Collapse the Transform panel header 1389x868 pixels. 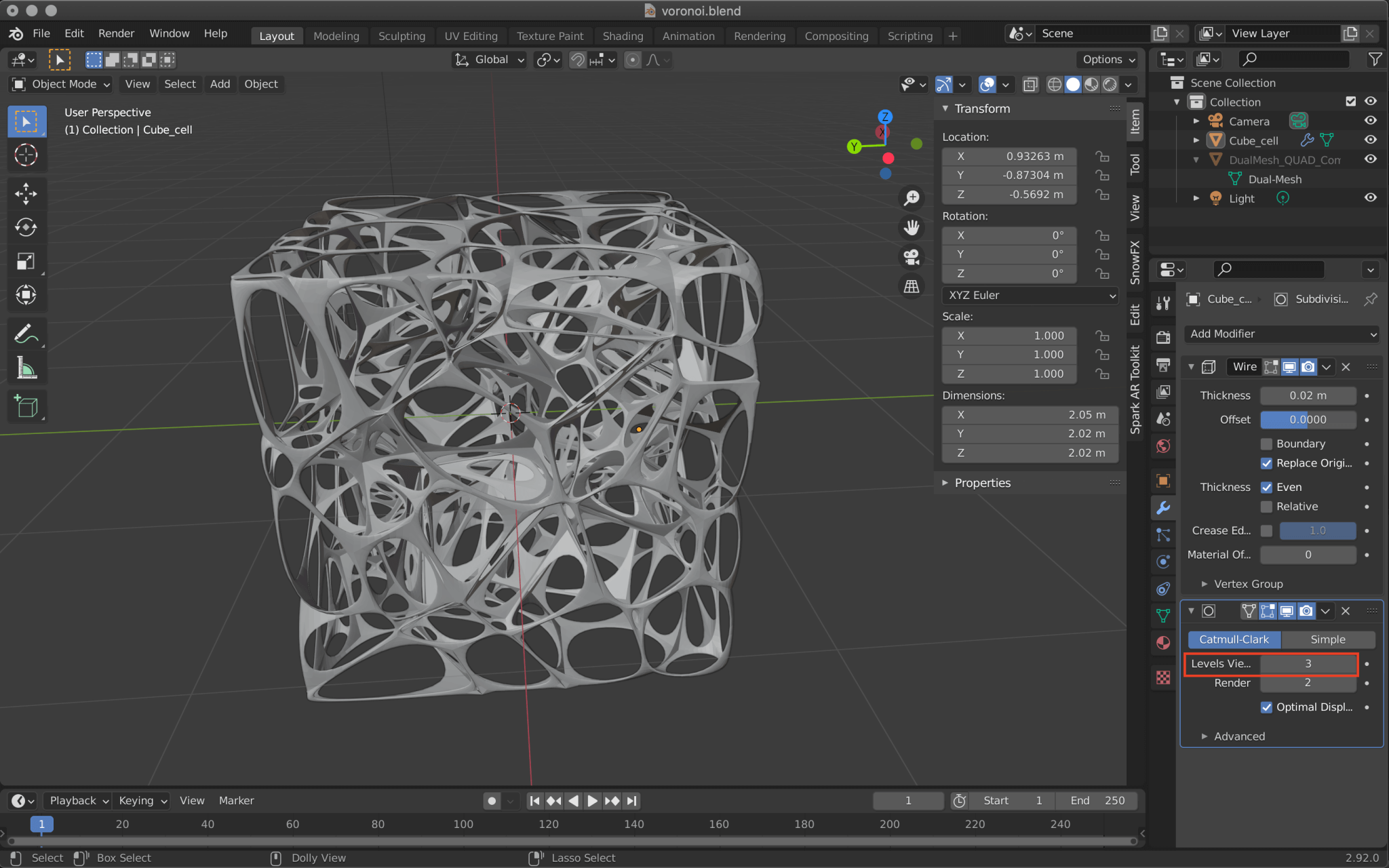981,108
